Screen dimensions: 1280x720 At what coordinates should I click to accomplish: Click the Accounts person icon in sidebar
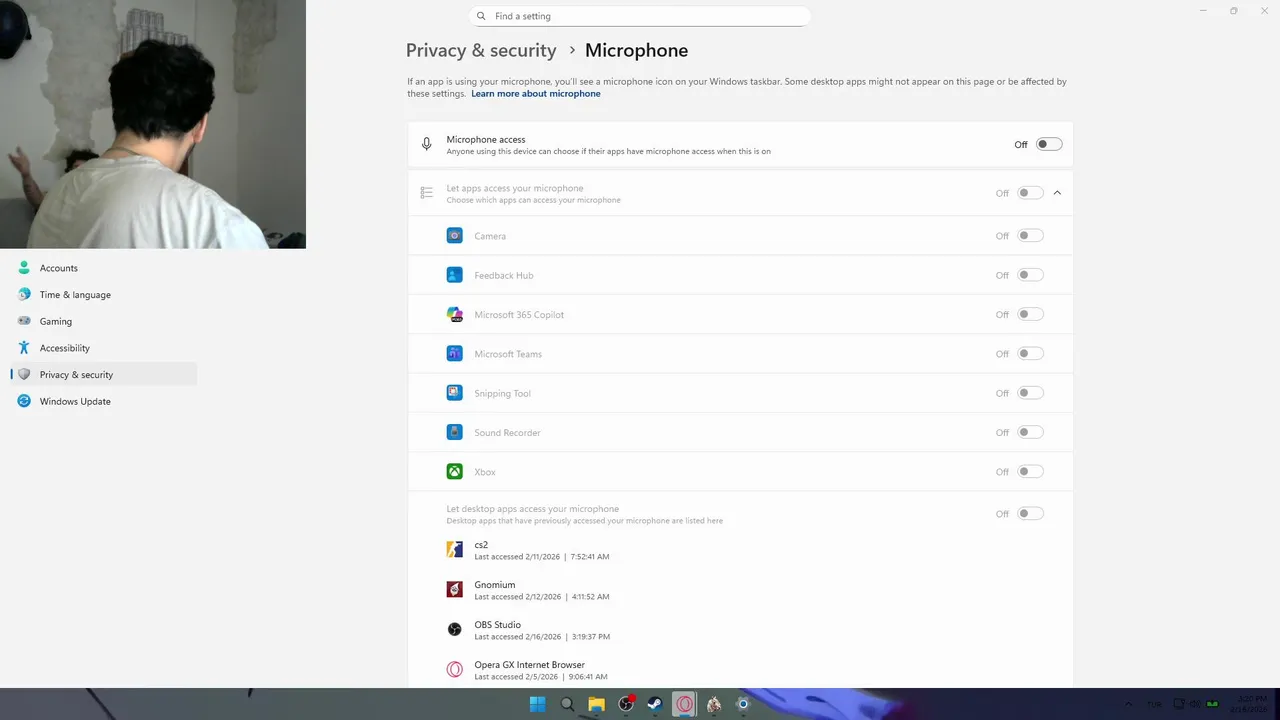pyautogui.click(x=24, y=268)
